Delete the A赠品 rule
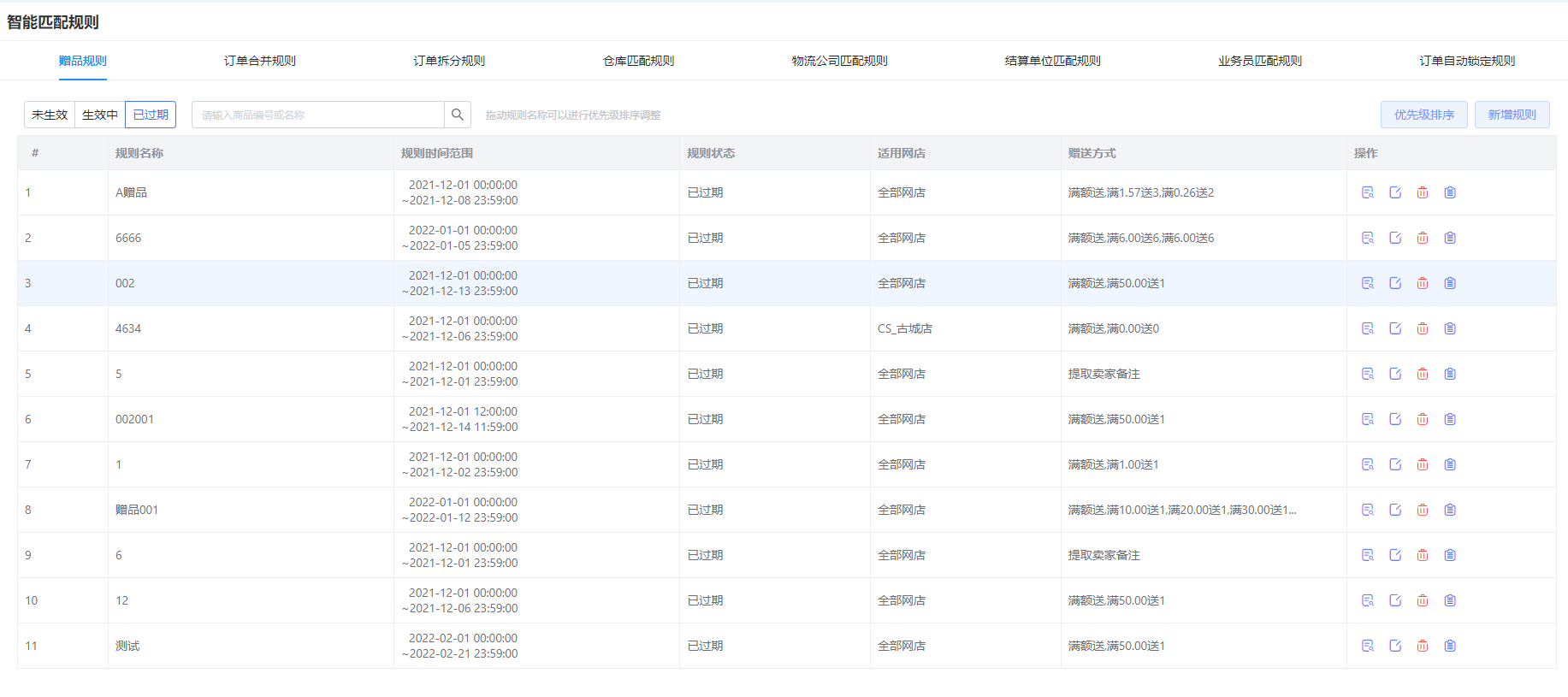This screenshot has width=1568, height=697. point(1423,192)
